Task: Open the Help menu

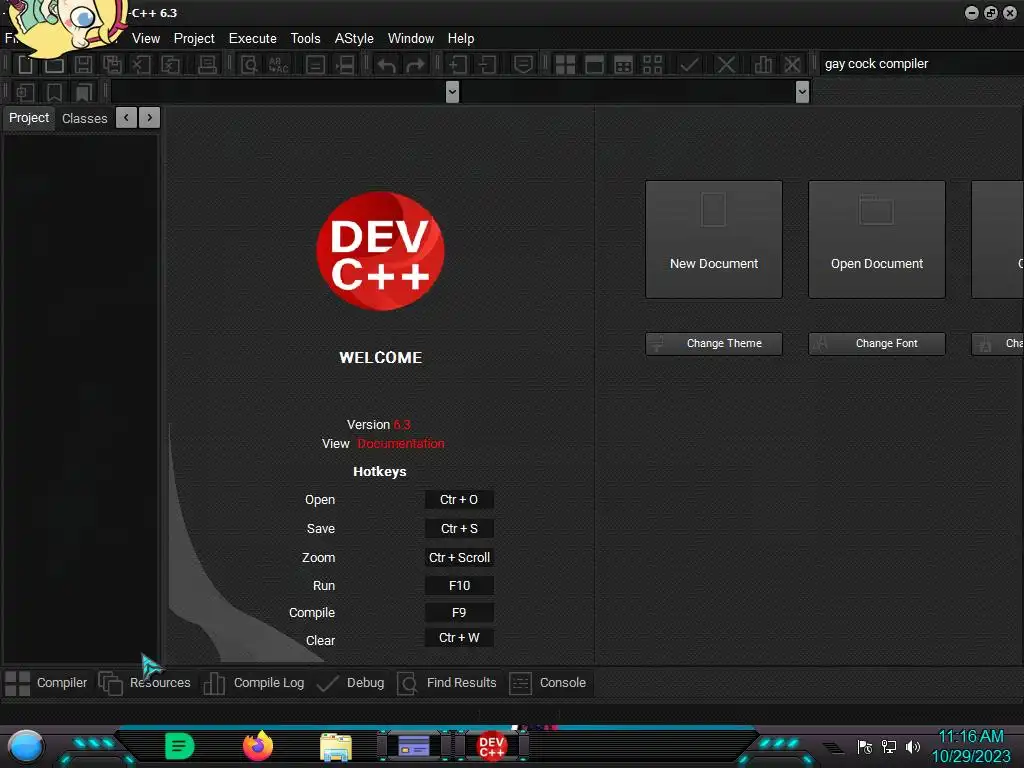Action: click(x=460, y=39)
